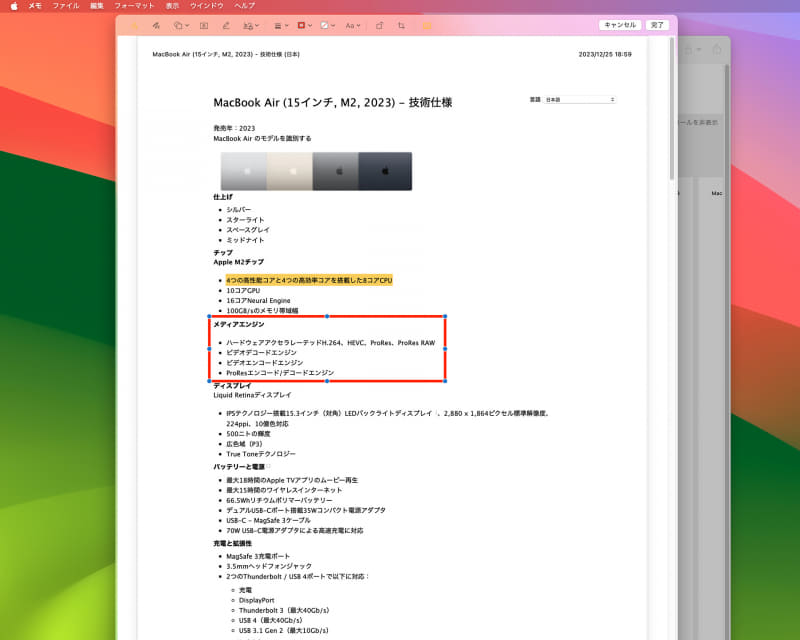Click the Crop tool in the toolbar

[x=401, y=27]
